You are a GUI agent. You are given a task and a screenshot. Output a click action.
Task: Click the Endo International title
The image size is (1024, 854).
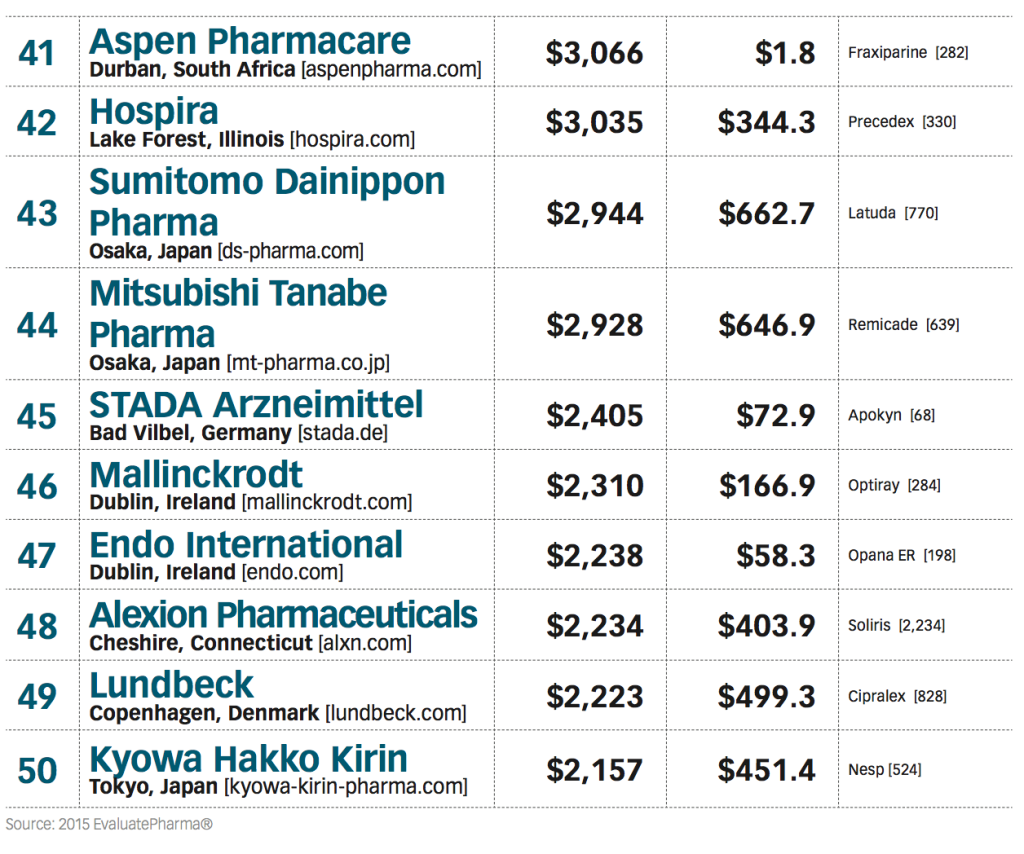coord(246,544)
